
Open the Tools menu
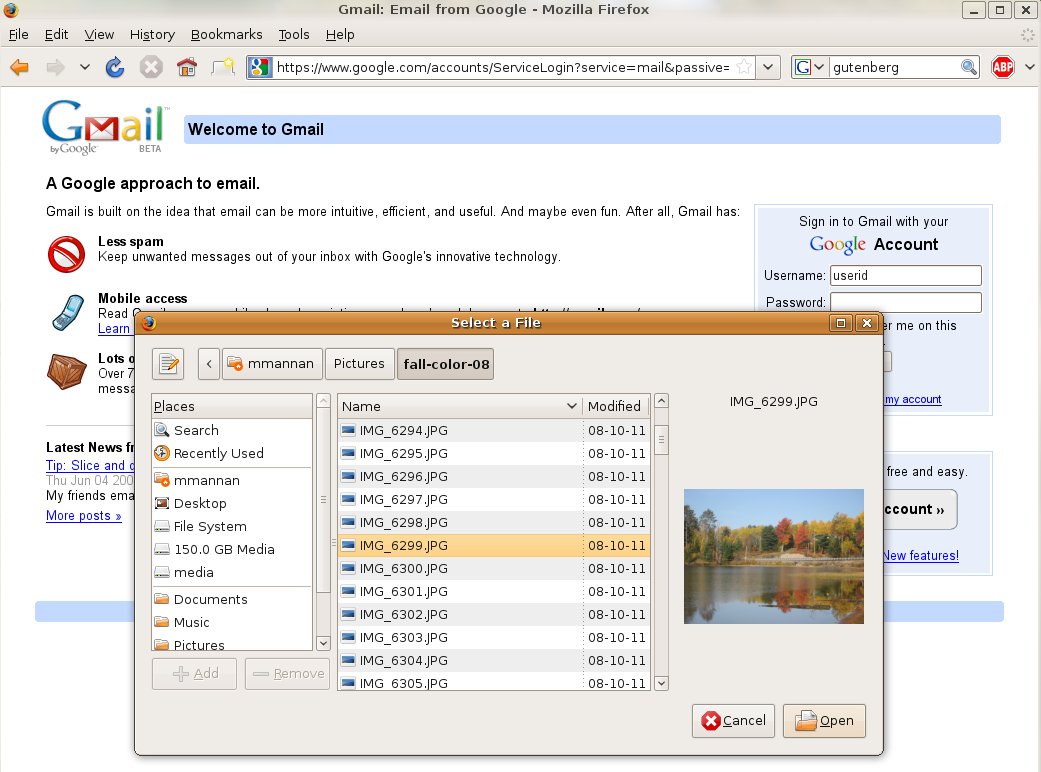click(293, 35)
